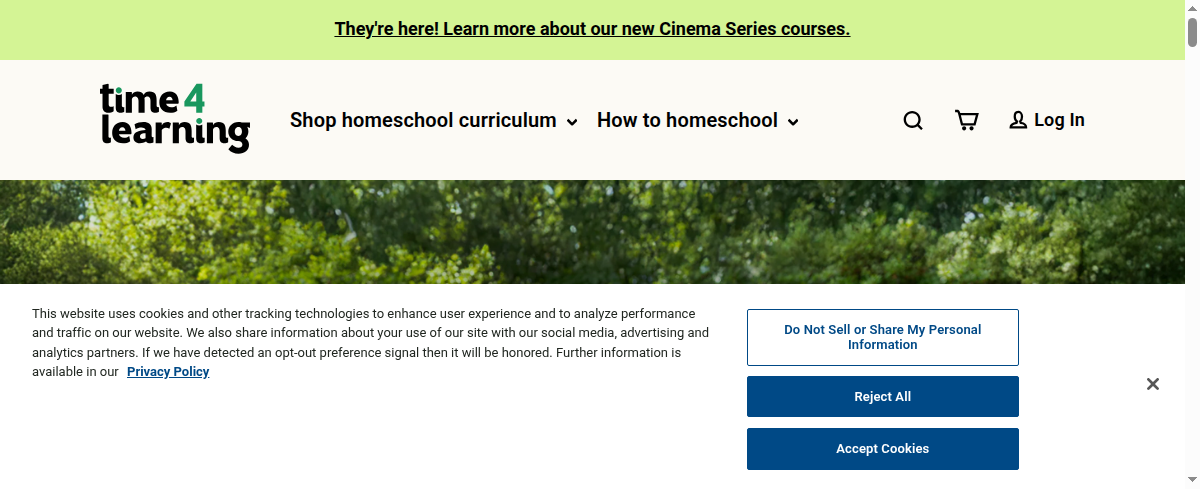The image size is (1200, 489).
Task: Open the shopping cart icon
Action: tap(966, 121)
